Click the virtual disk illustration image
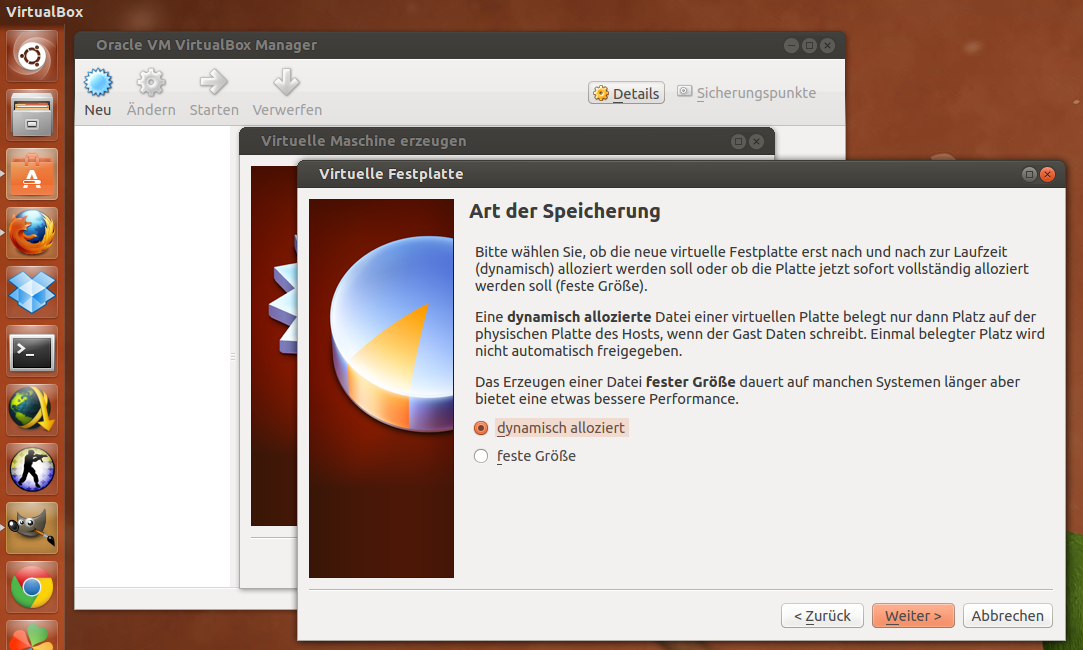 point(381,388)
